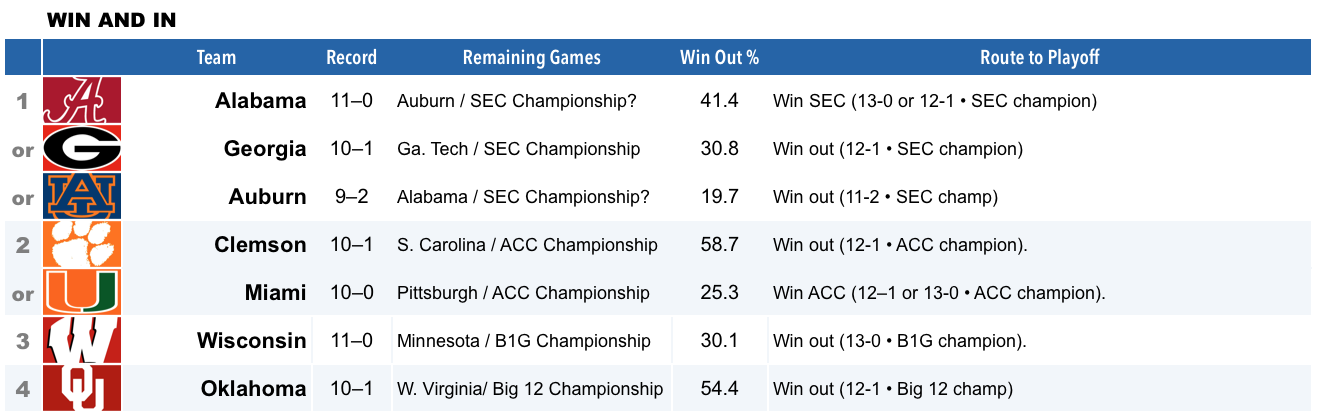The image size is (1320, 420).
Task: Click the Oklahoma team name
Action: 254,389
